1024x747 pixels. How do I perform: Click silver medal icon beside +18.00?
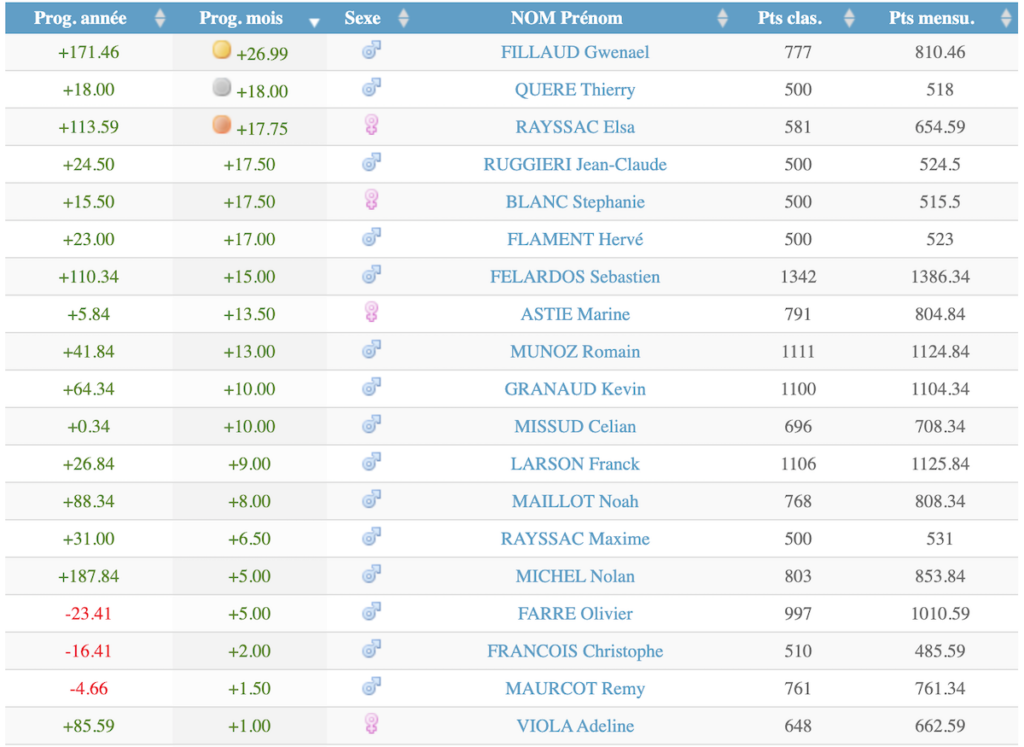222,87
